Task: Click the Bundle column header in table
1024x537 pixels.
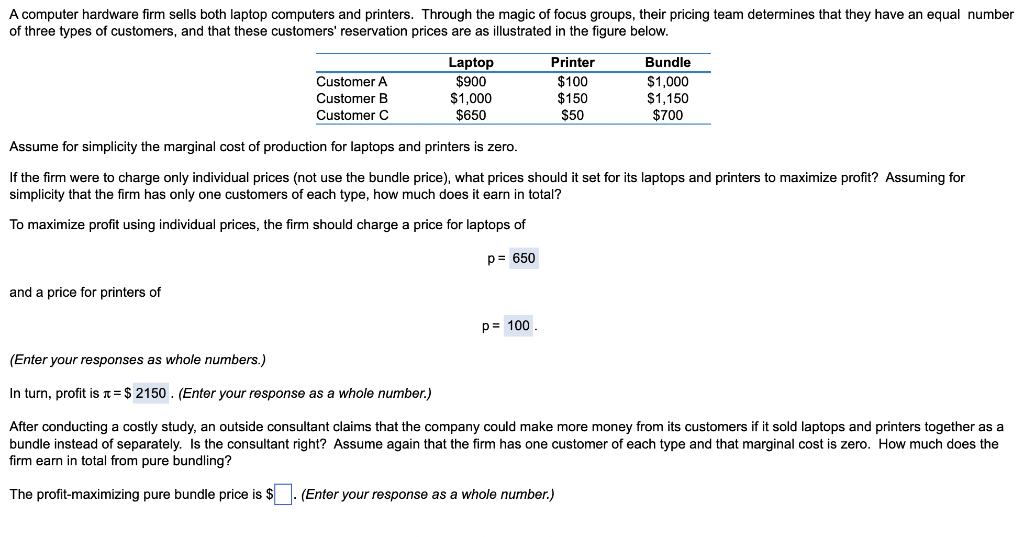Action: point(667,62)
